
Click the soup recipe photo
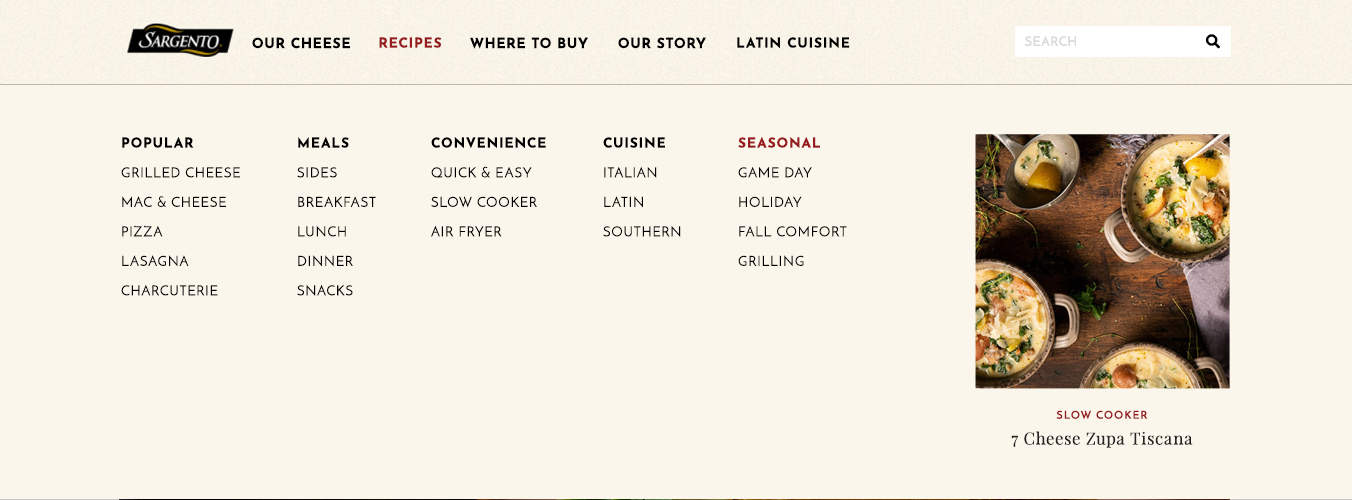pyautogui.click(x=1102, y=261)
